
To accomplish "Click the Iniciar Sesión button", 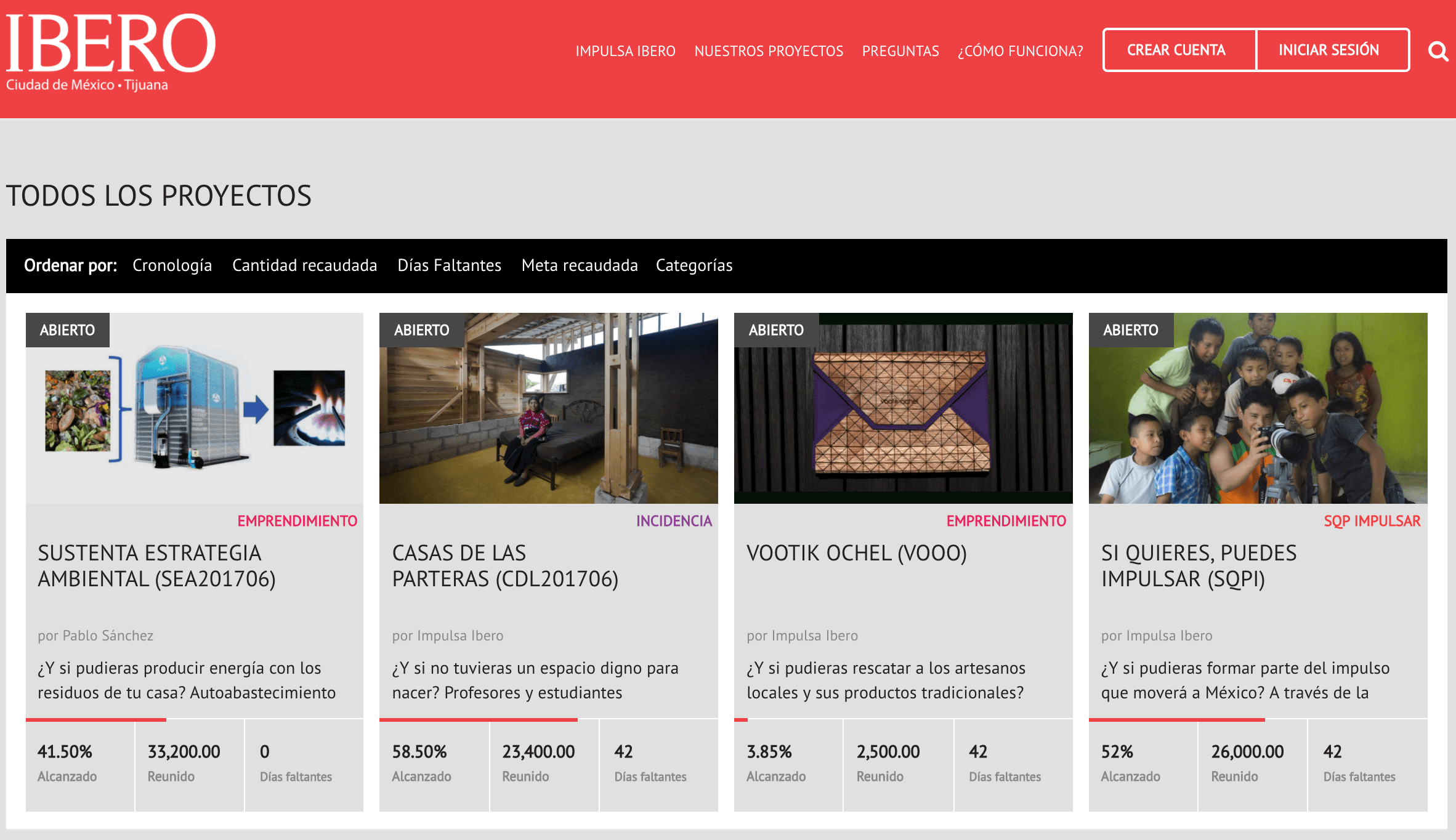I will [x=1329, y=50].
